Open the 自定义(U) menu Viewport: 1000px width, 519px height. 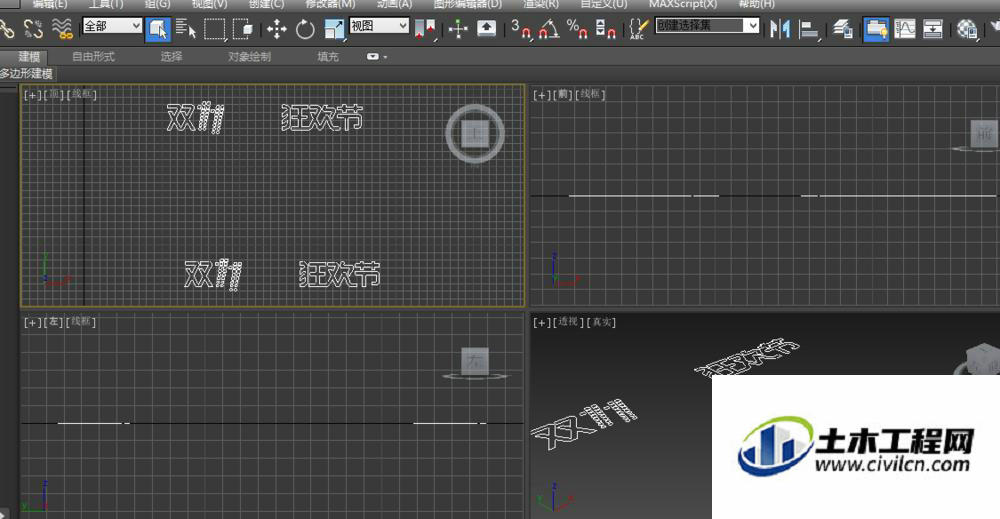(603, 4)
